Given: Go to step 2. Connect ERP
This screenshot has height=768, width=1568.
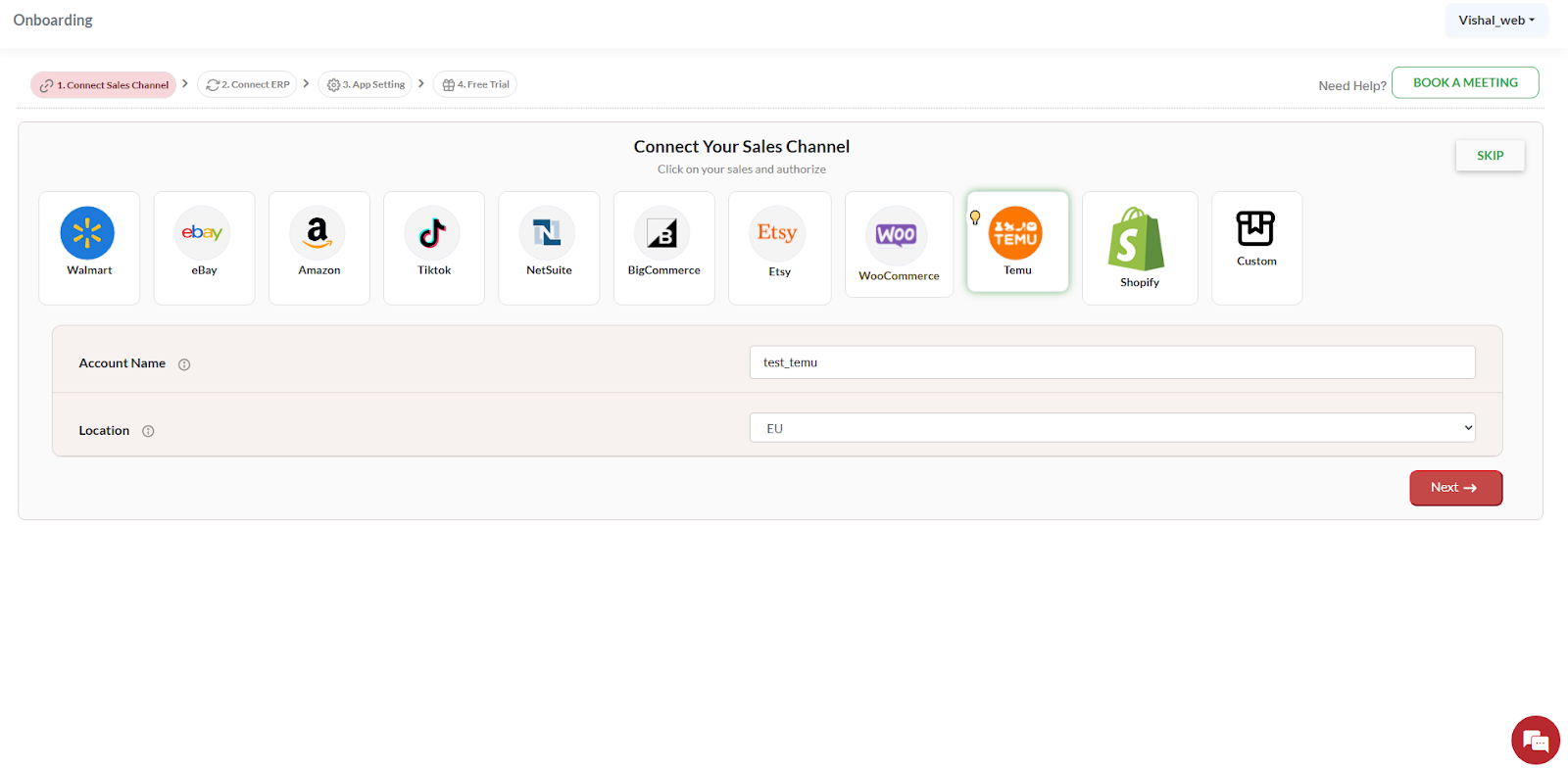Looking at the screenshot, I should tap(247, 84).
